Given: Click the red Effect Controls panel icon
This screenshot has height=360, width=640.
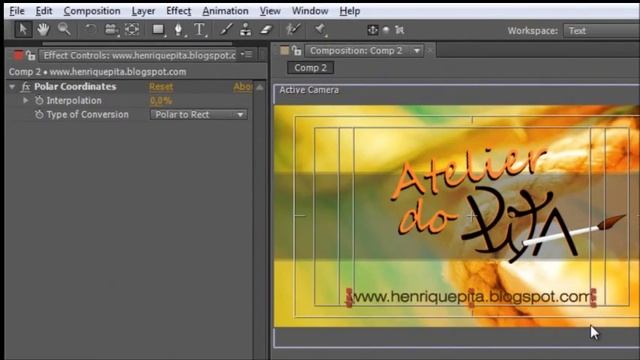Looking at the screenshot, I should click(x=18, y=55).
